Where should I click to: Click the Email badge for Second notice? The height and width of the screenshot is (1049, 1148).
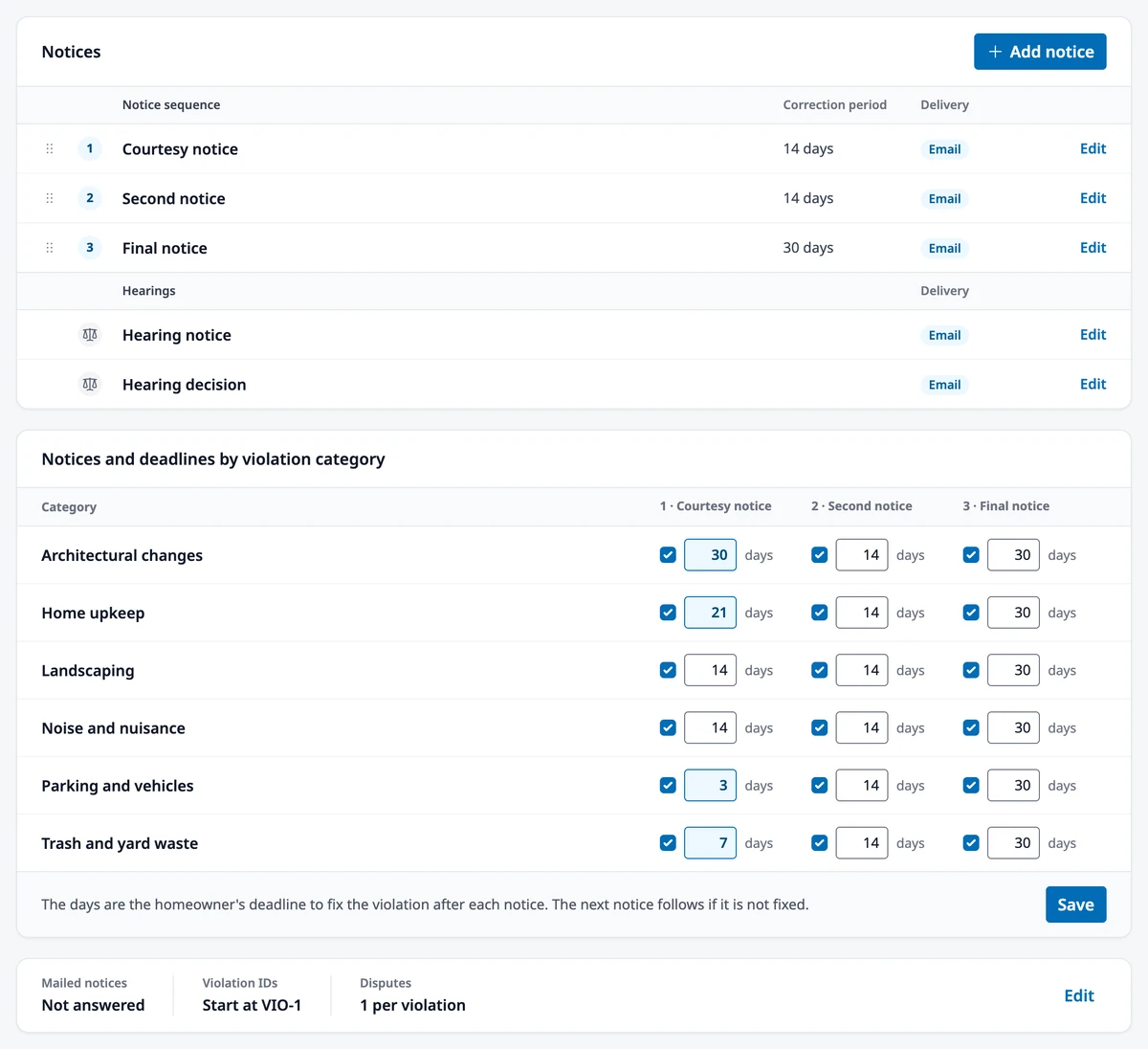(944, 199)
